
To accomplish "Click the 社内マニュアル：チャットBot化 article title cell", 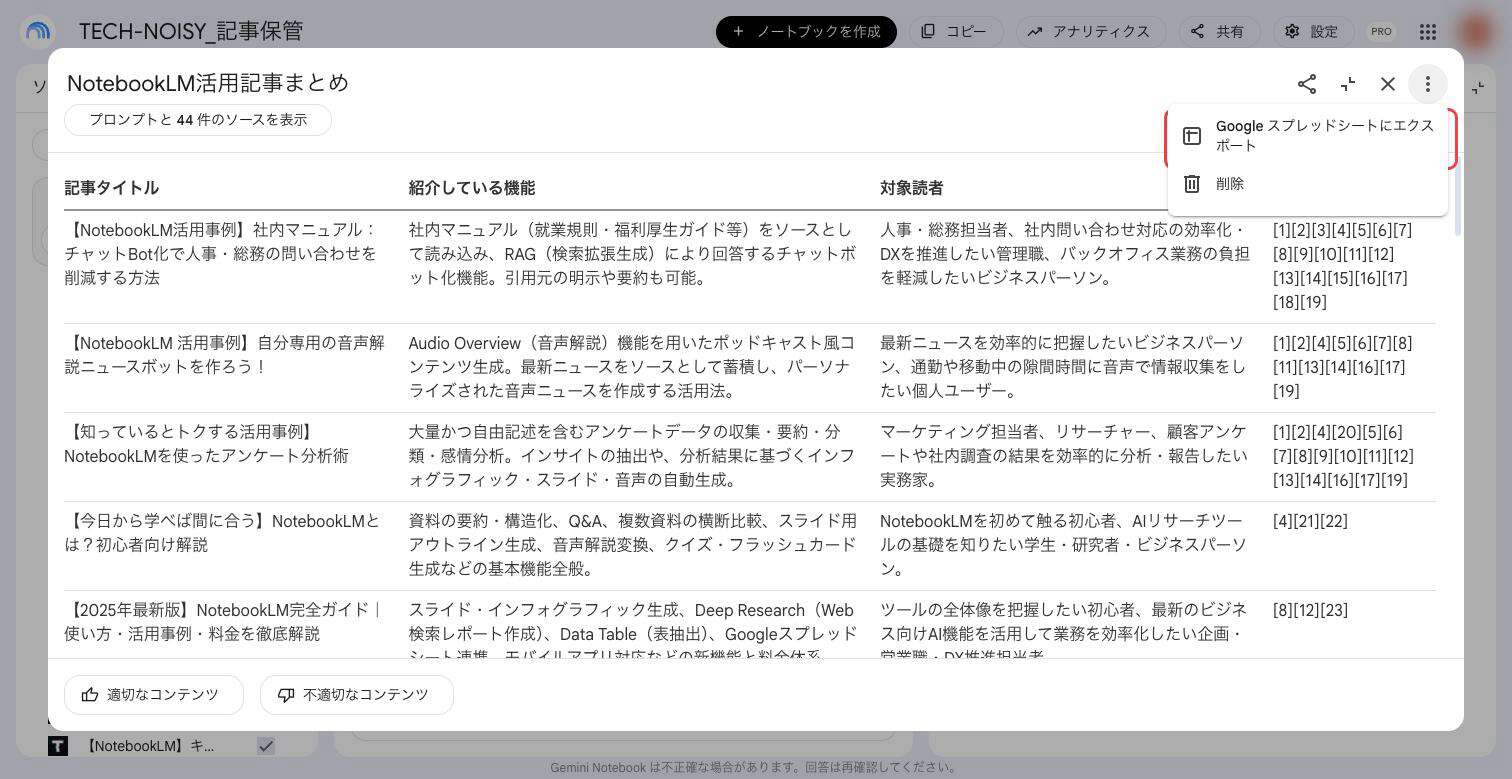I will click(x=221, y=254).
